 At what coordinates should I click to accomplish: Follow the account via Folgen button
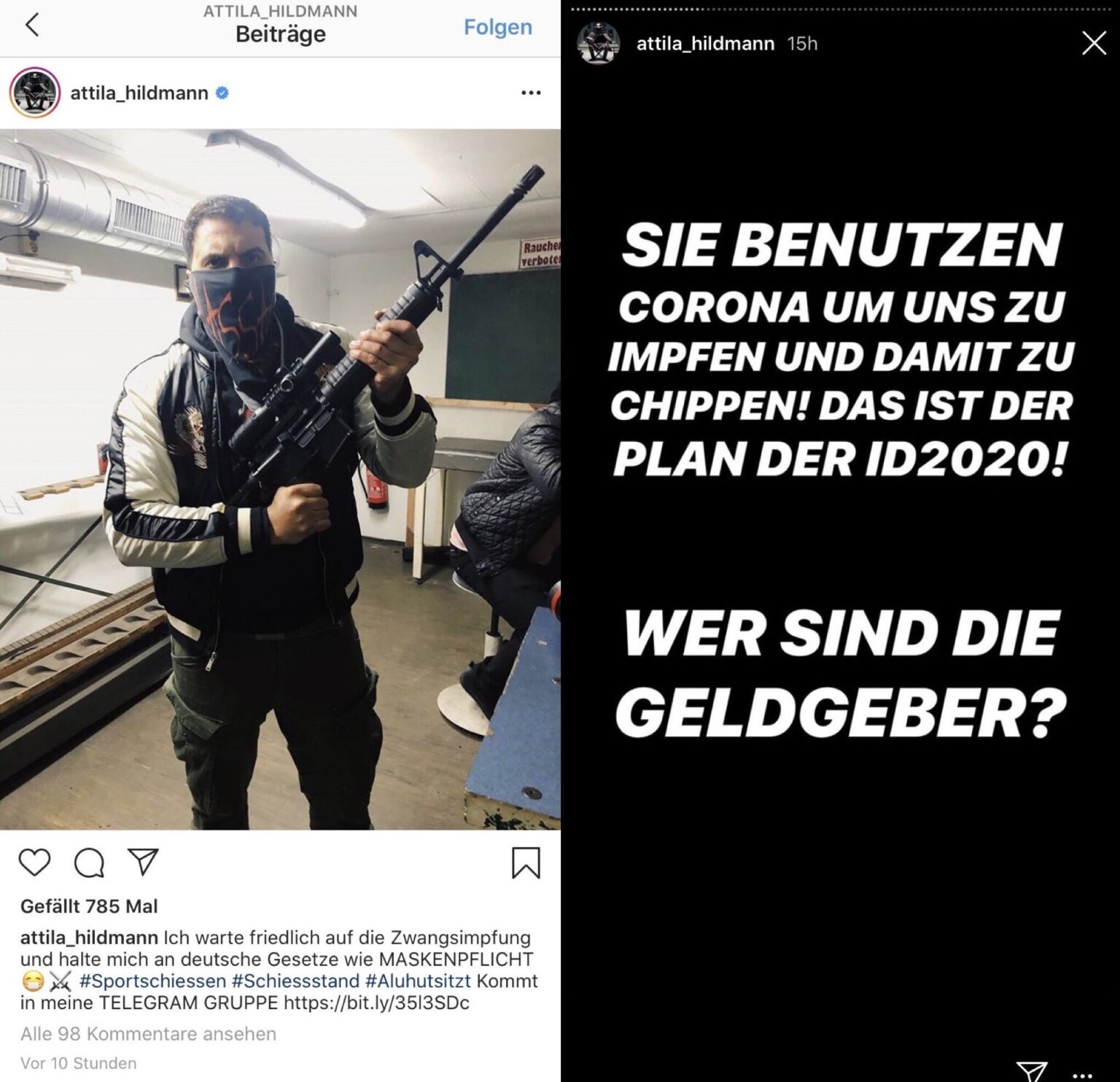coord(498,27)
